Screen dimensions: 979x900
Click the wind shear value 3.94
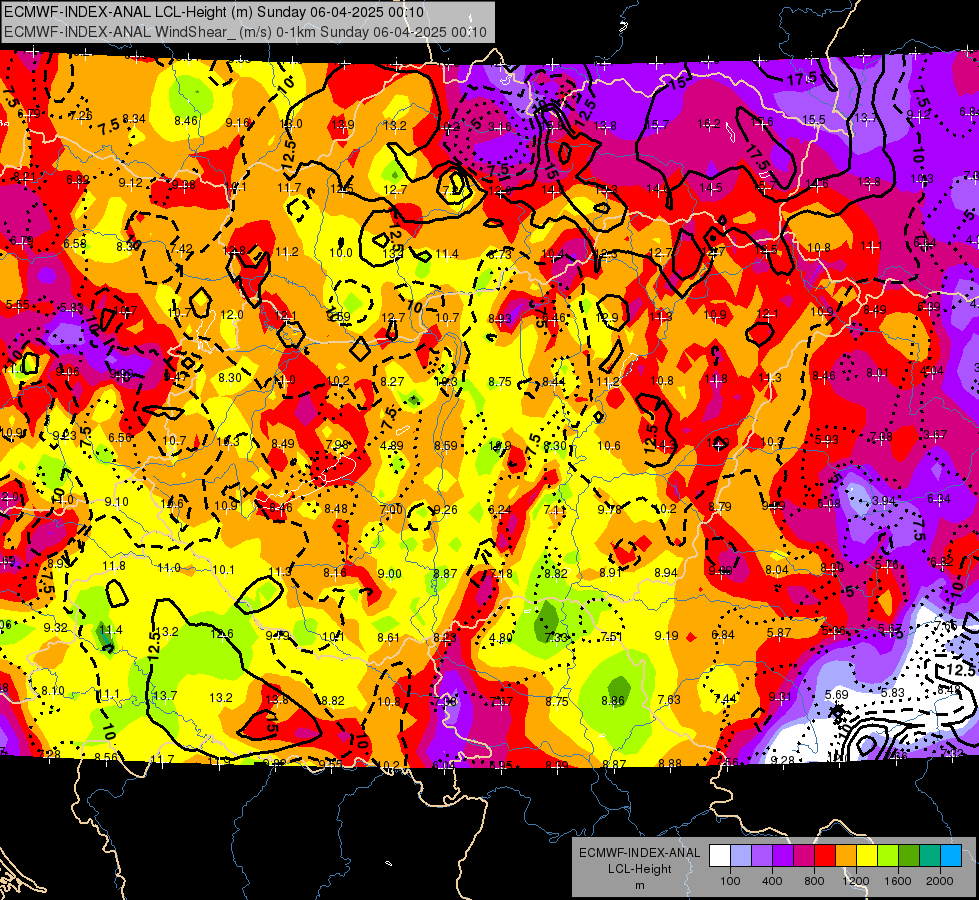(x=884, y=501)
